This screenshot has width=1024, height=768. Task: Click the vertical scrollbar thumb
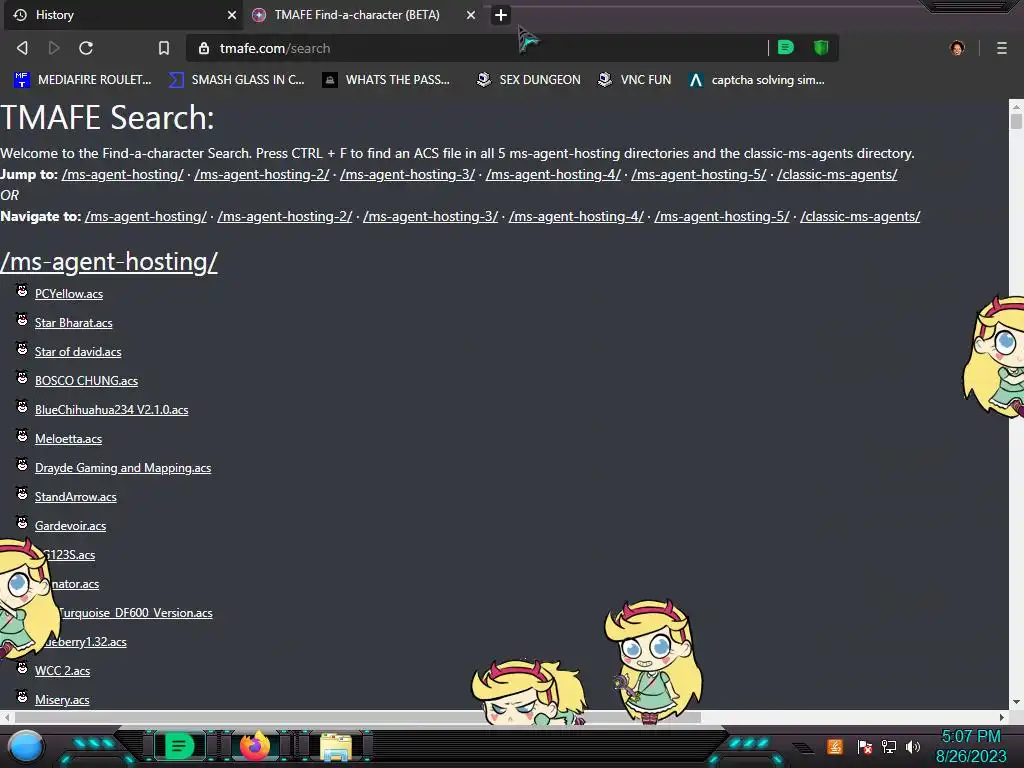1016,121
